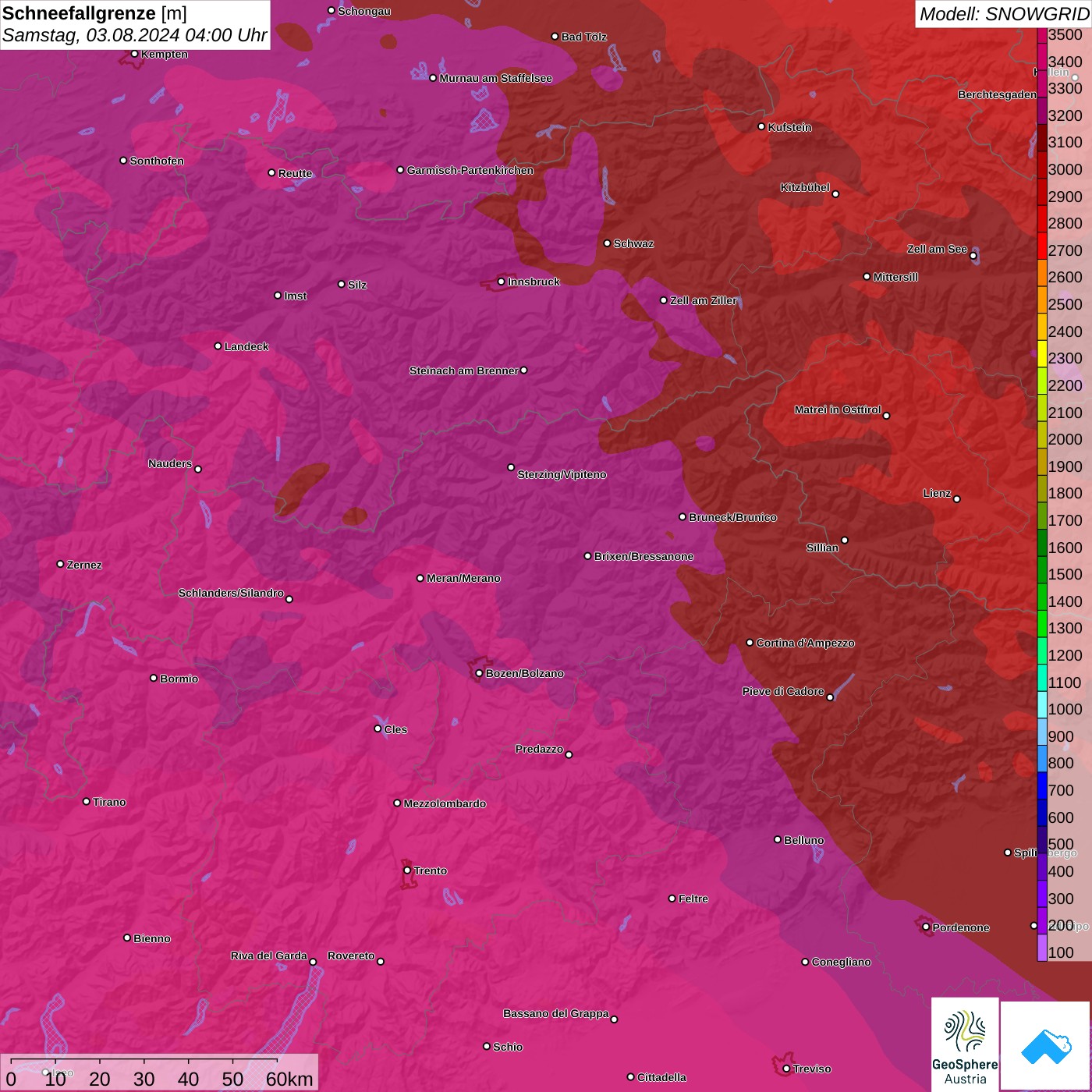
Task: Click the Schio city label
Action: [x=508, y=1047]
